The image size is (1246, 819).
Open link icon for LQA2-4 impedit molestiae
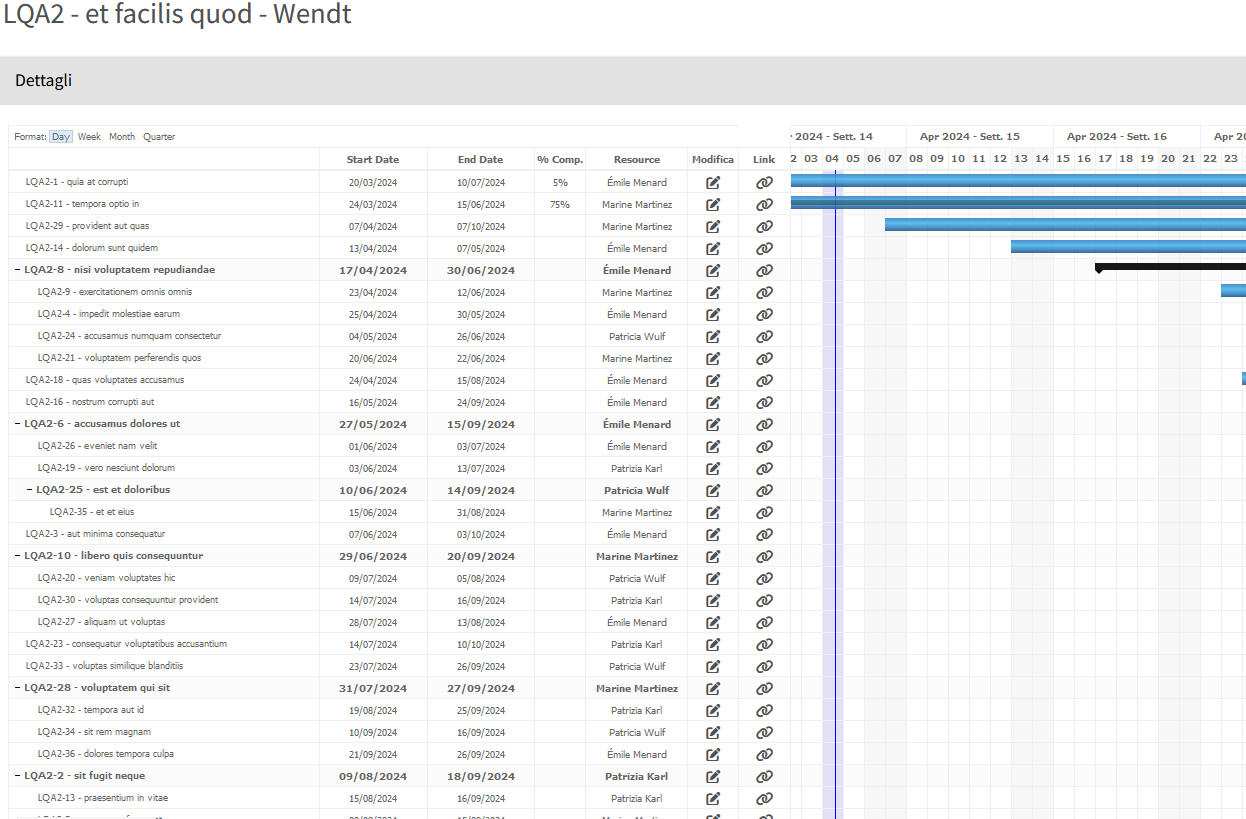pos(764,315)
